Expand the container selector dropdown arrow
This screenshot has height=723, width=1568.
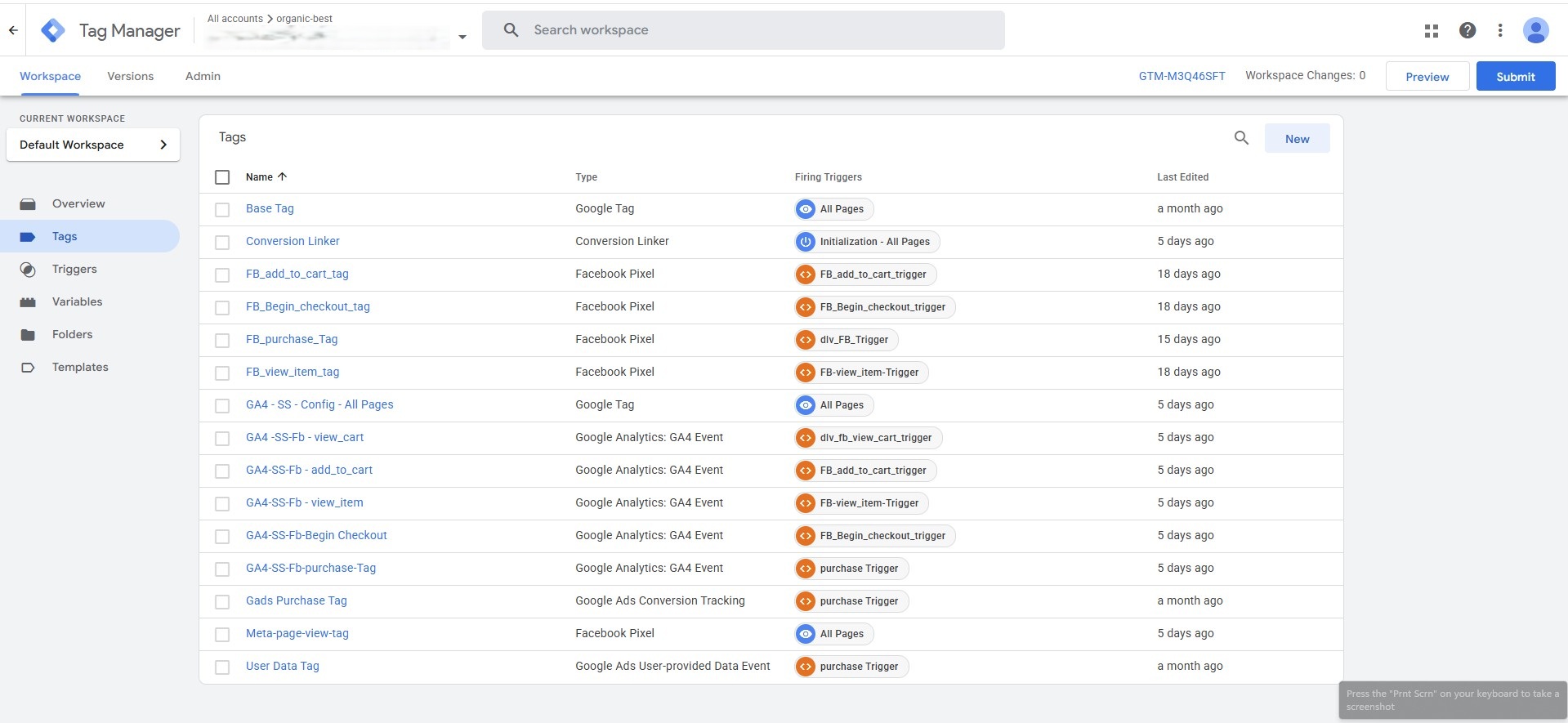pyautogui.click(x=462, y=37)
